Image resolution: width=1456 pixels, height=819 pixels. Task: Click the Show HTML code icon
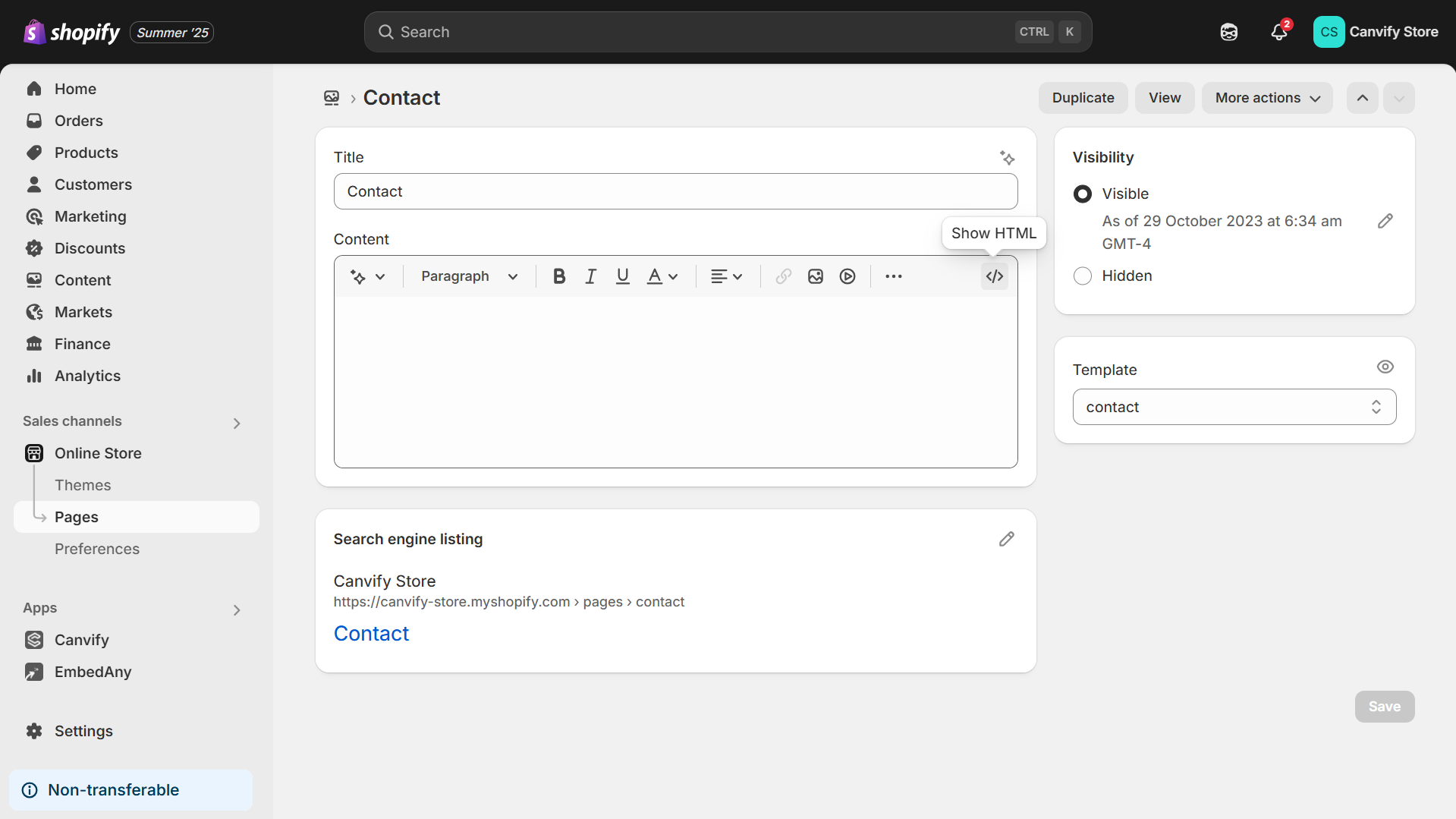coord(994,276)
